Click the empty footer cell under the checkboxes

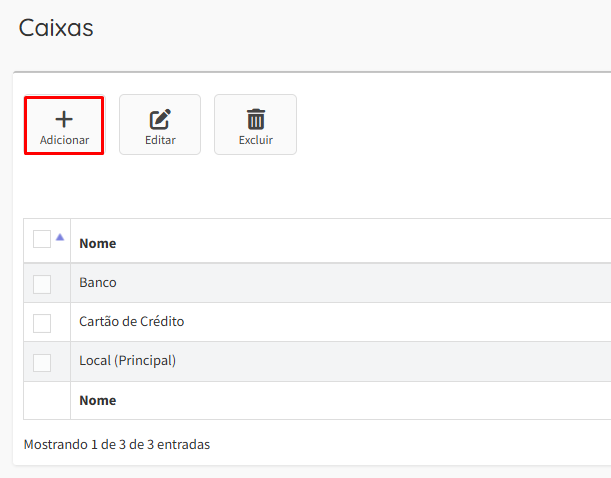click(46, 400)
